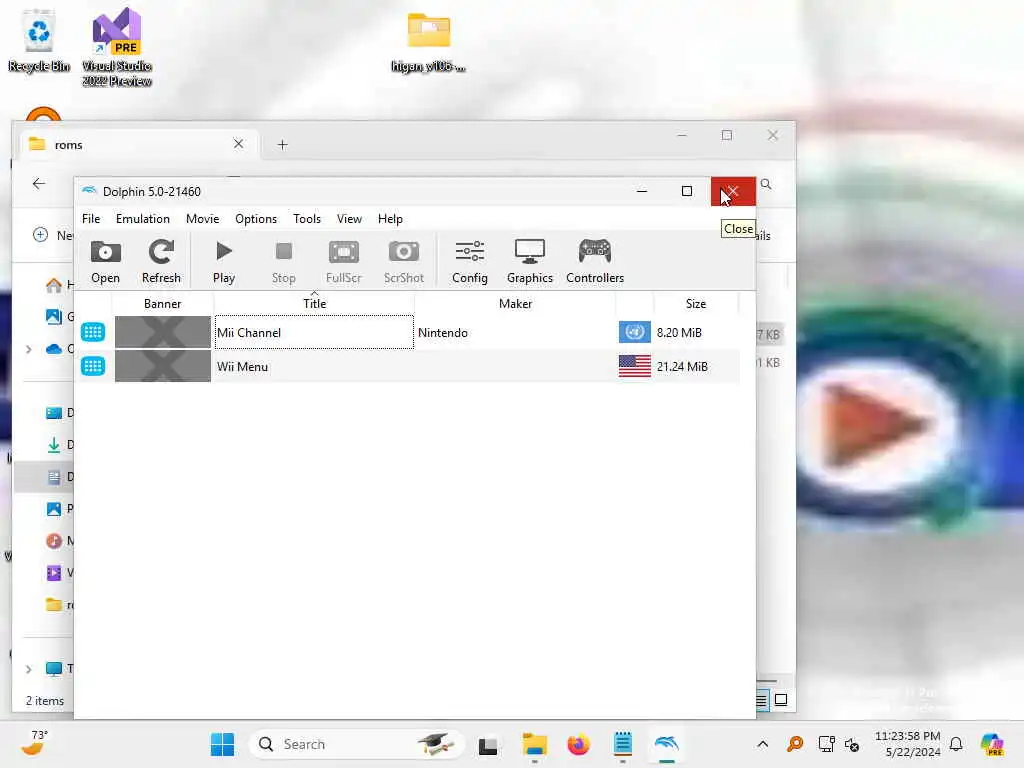Open the Controllers settings
The image size is (1024, 768).
coord(595,261)
